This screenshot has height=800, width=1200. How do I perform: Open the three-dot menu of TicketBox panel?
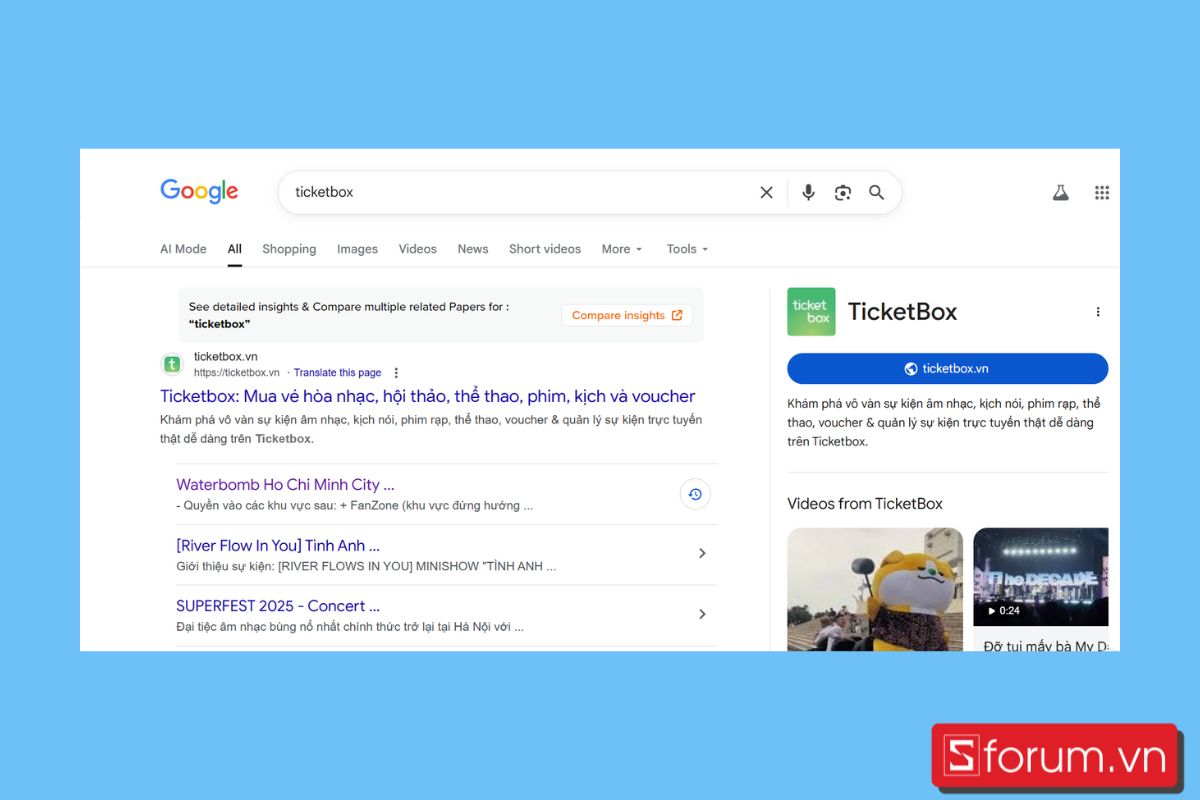coord(1098,312)
